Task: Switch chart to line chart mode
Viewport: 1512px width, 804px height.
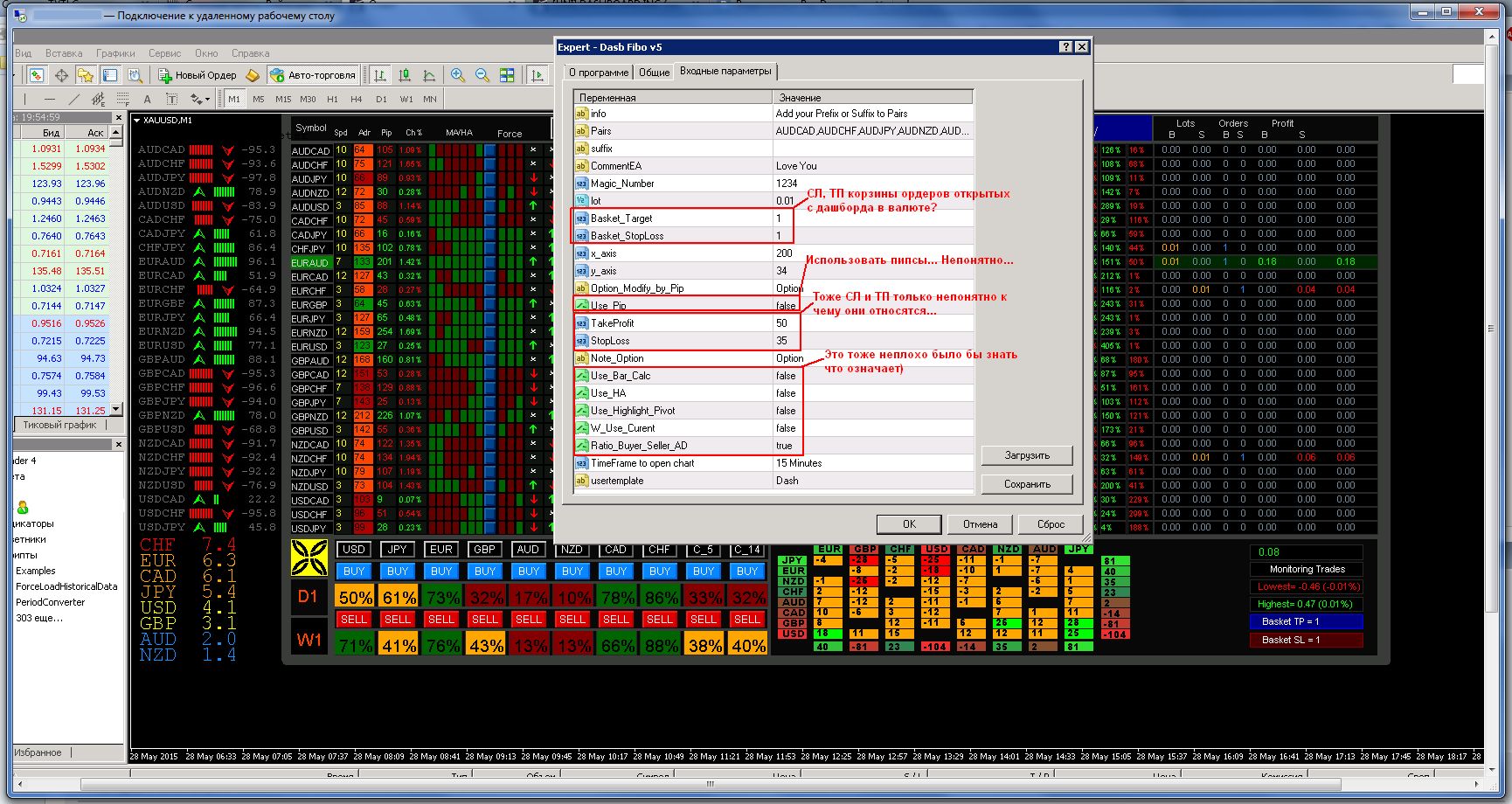Action: [429, 75]
